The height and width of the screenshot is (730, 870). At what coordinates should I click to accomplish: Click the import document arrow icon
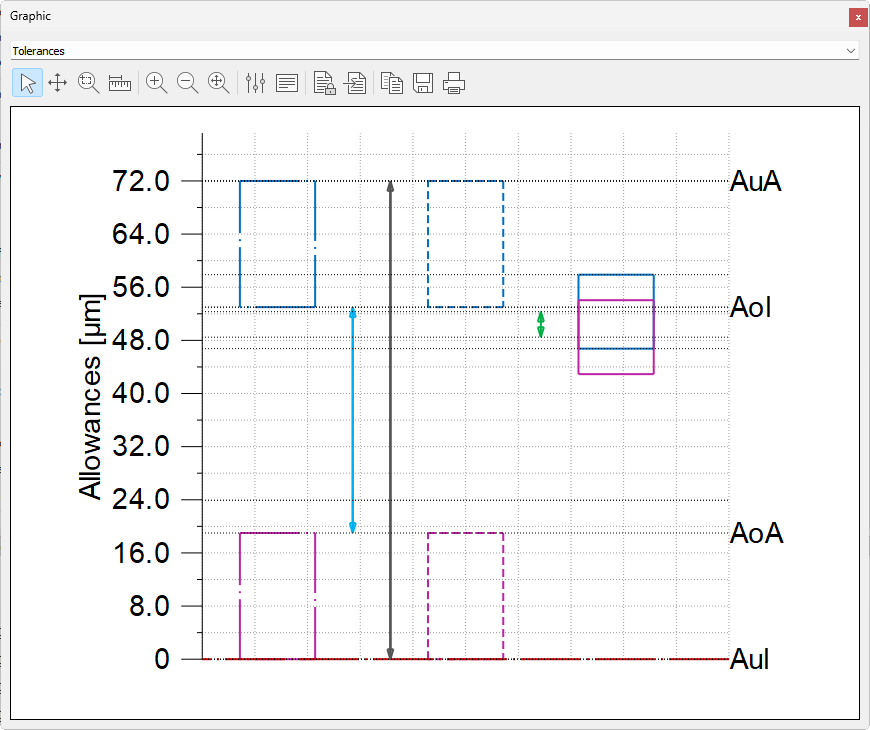click(355, 83)
